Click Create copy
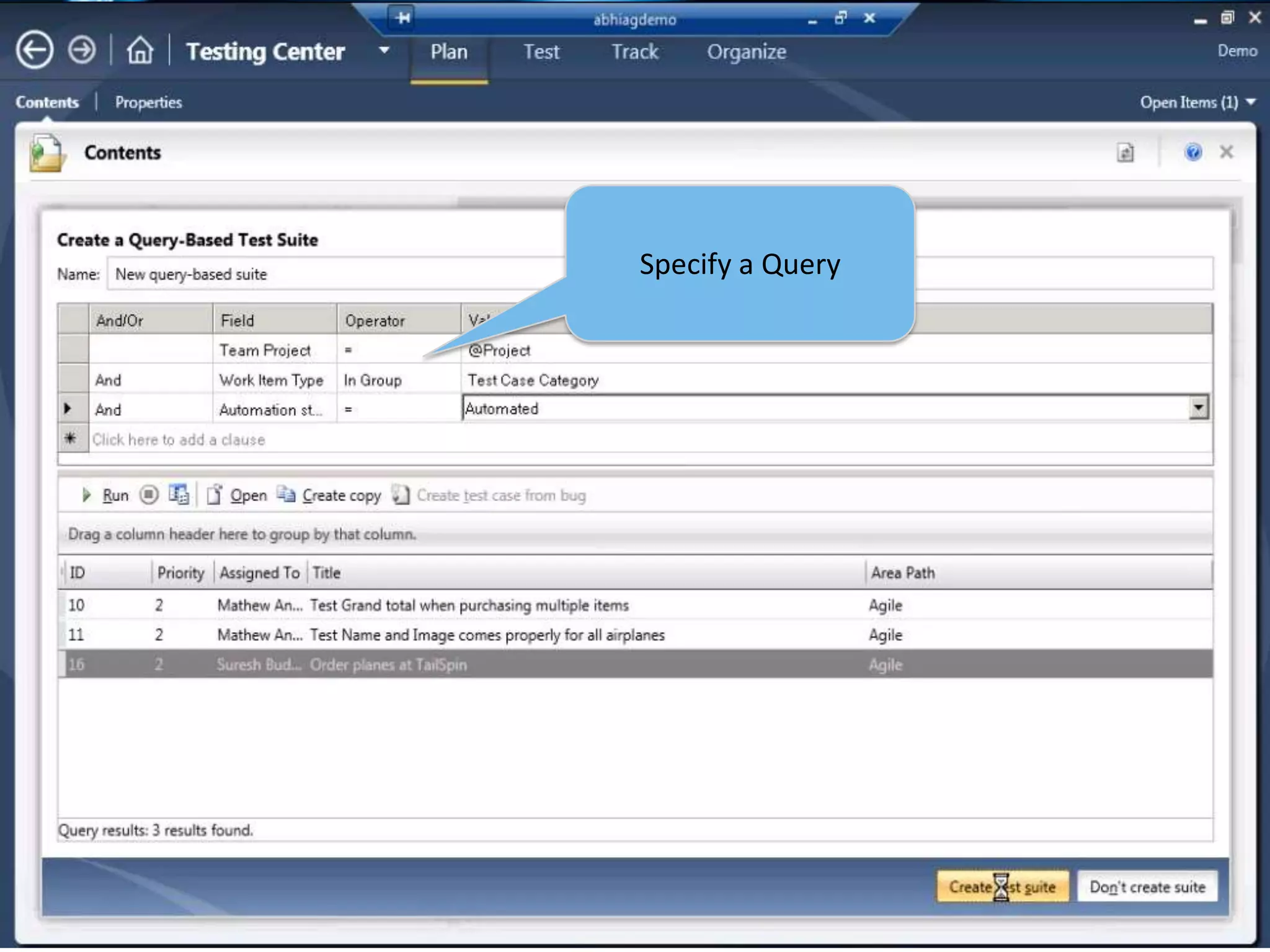Screen dimensions: 1270x952 [x=342, y=495]
